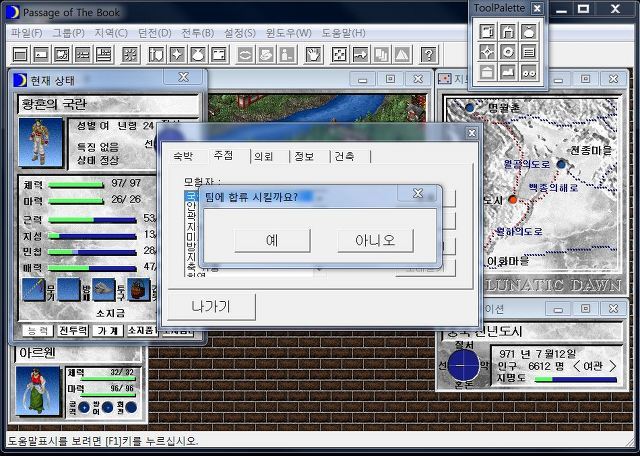Click the helmet slot in equipment row
This screenshot has width=640, height=456.
[104, 289]
